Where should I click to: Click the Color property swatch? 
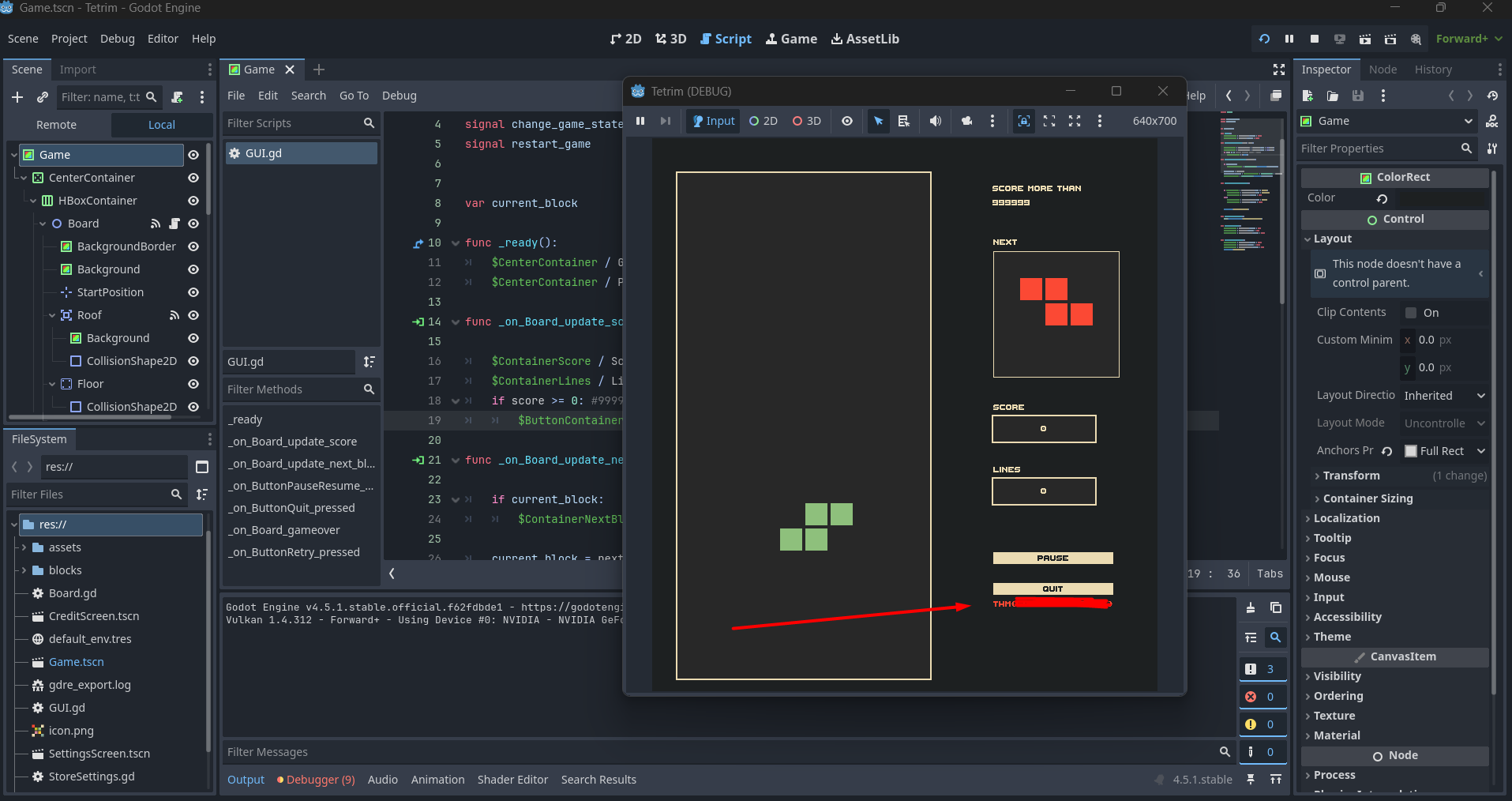pyautogui.click(x=1441, y=198)
